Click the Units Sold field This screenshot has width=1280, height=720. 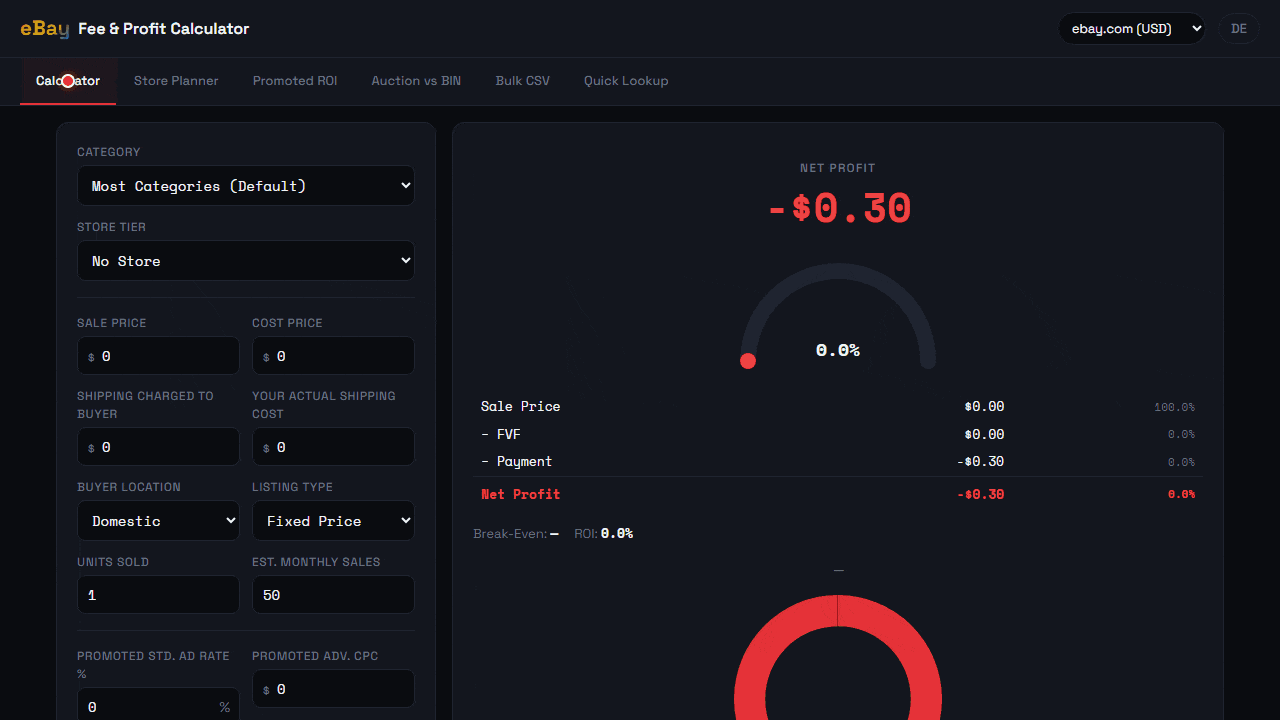pyautogui.click(x=158, y=595)
